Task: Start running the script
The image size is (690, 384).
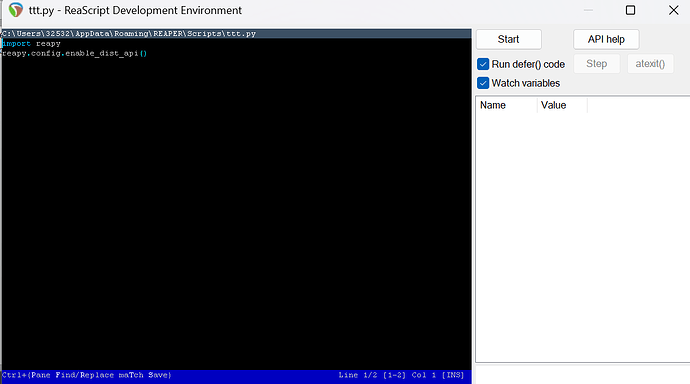Action: coord(509,40)
